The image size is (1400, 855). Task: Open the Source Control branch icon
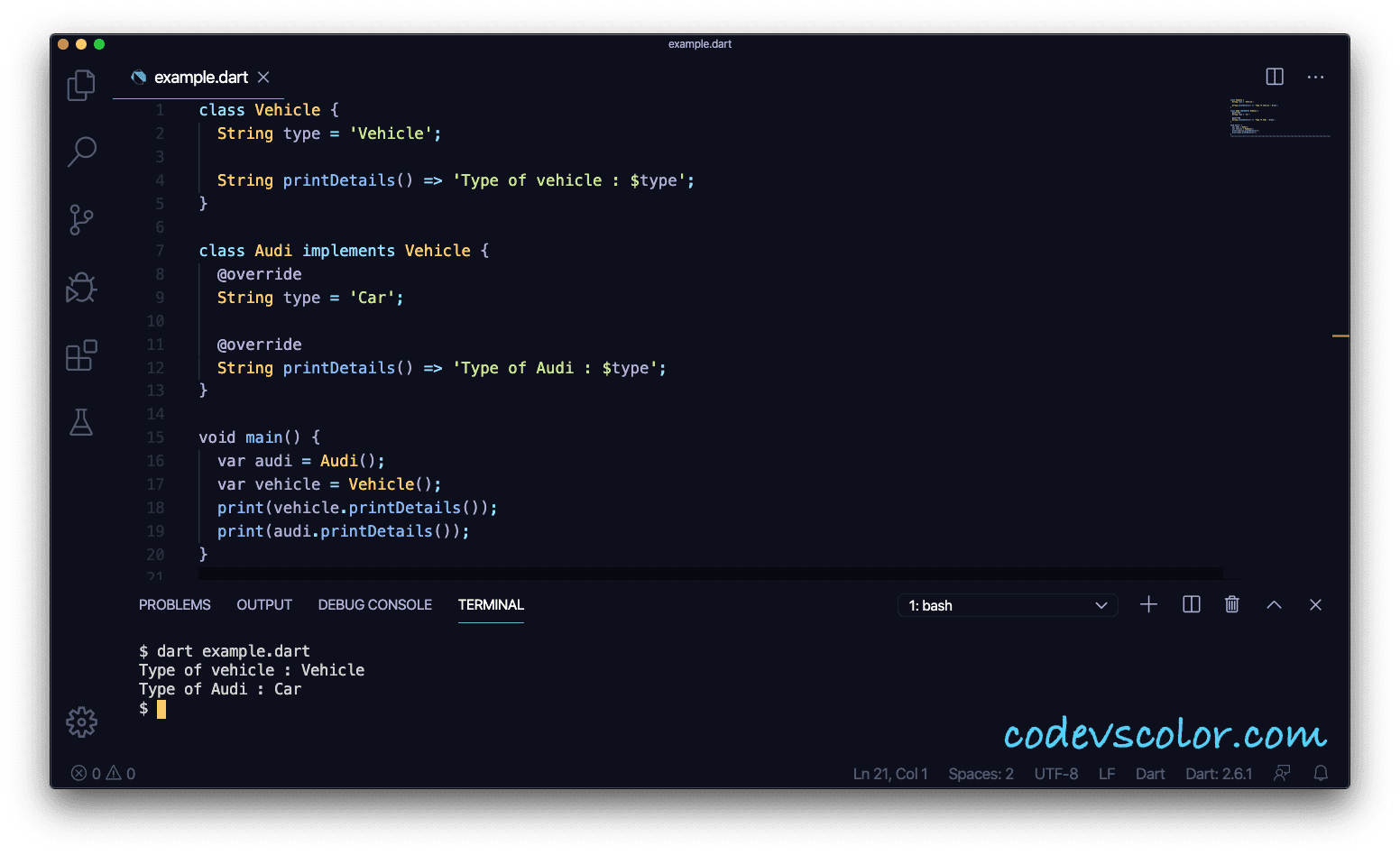[81, 219]
